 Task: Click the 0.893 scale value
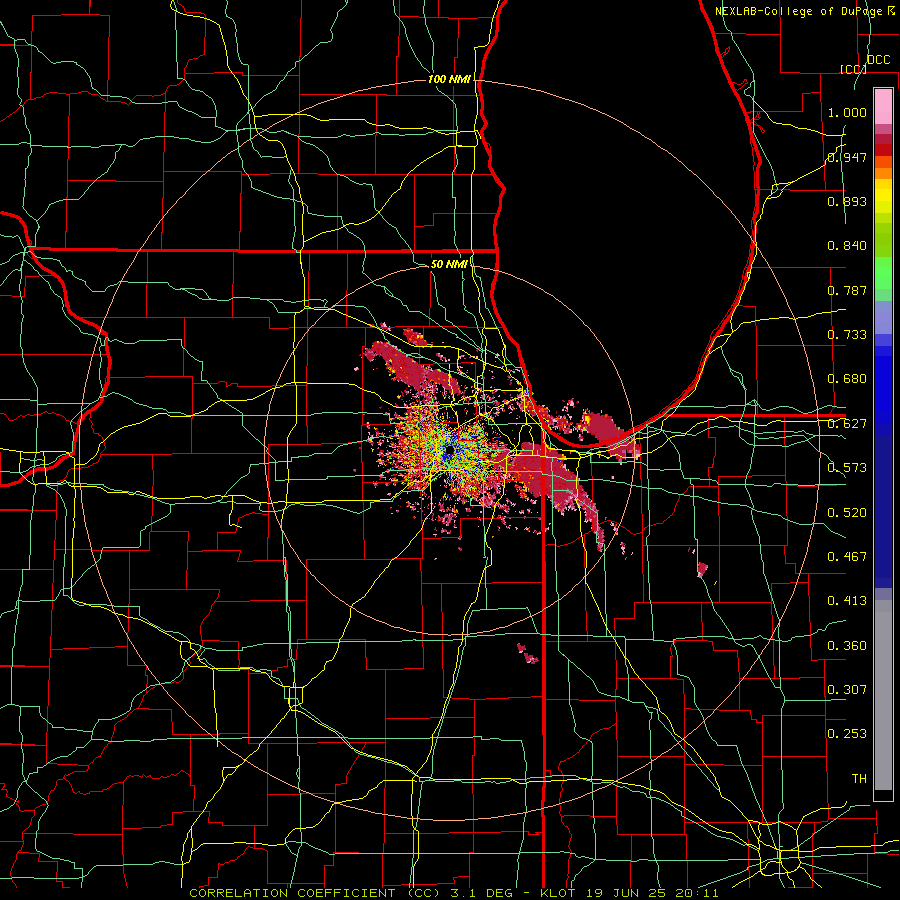click(x=847, y=201)
